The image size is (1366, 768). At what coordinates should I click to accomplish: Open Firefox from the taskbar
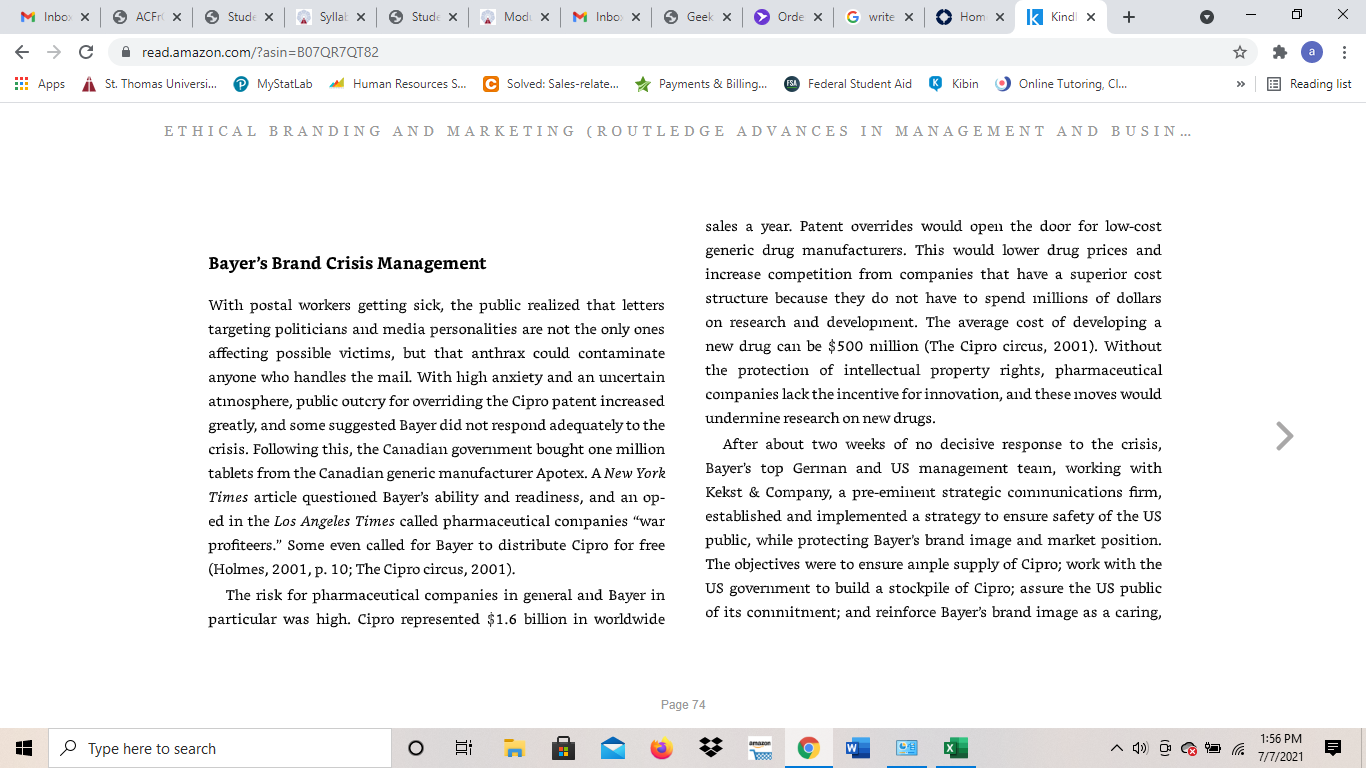(662, 748)
